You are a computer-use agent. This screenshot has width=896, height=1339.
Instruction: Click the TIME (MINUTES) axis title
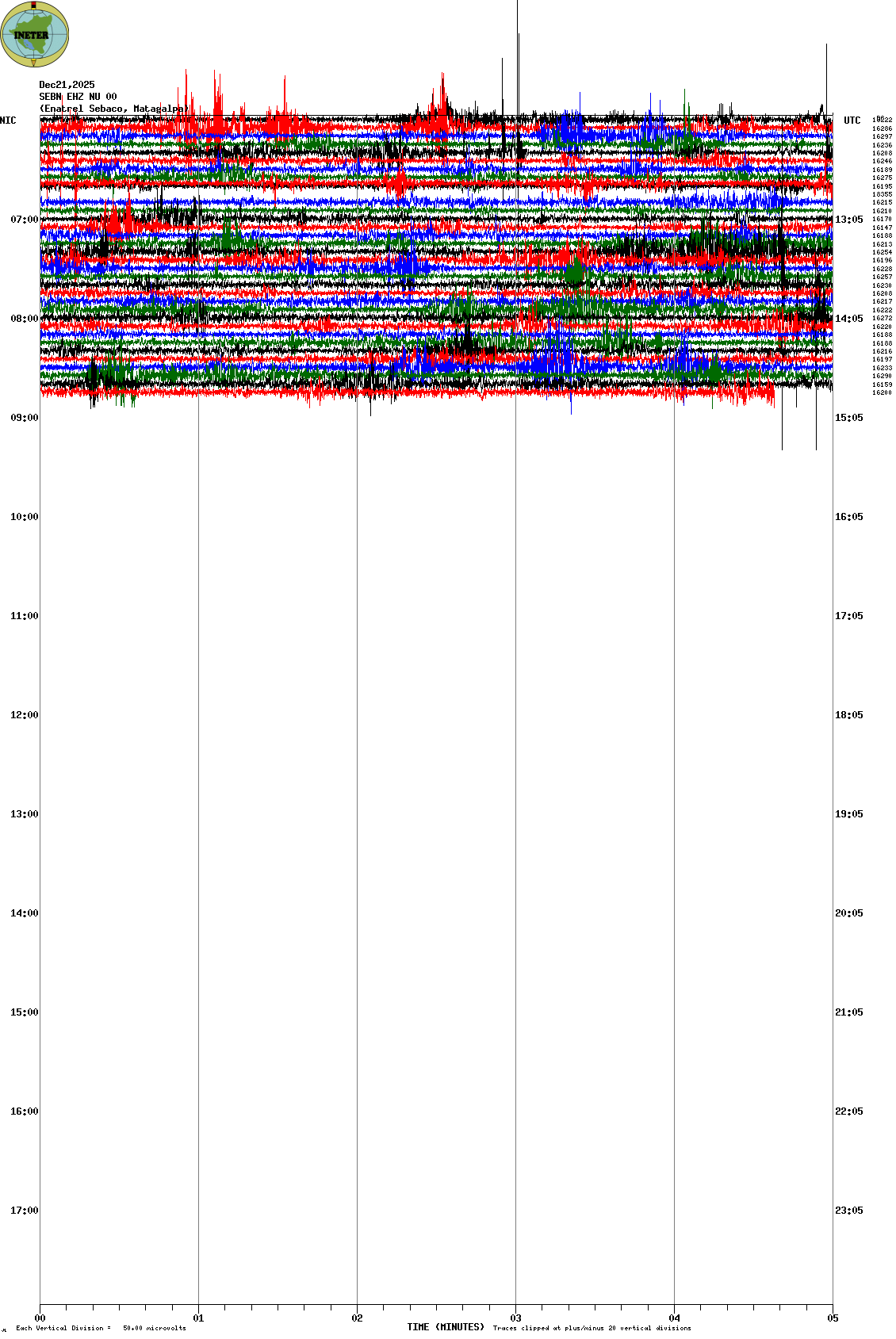446,1327
